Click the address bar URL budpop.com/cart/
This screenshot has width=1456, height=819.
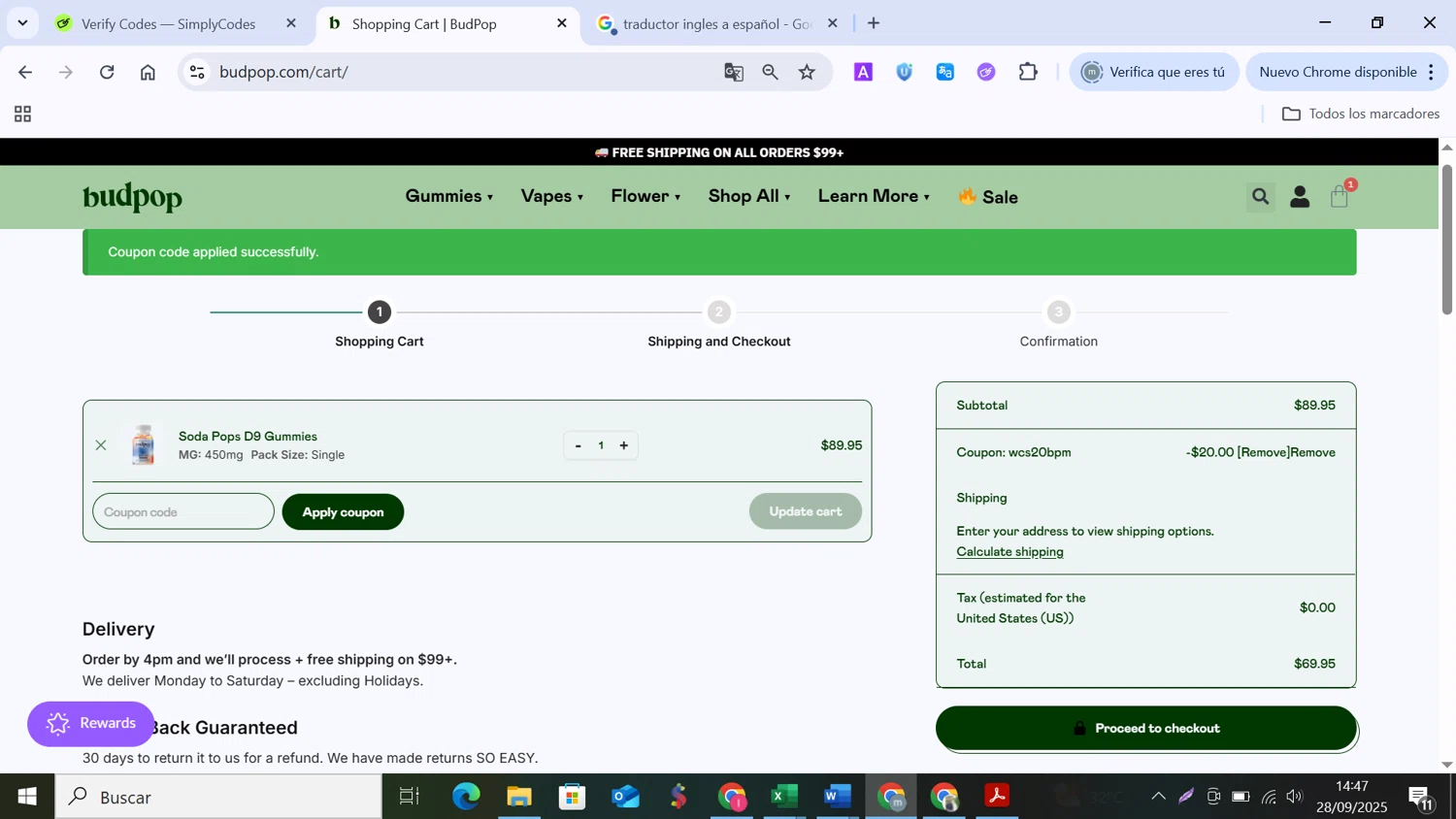pyautogui.click(x=283, y=72)
